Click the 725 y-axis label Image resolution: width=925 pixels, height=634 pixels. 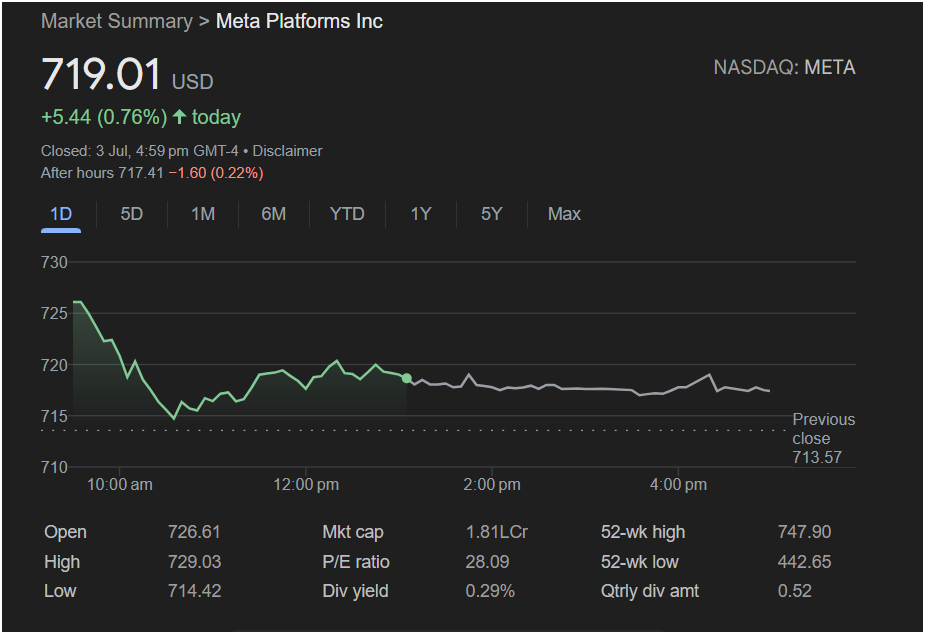(x=54, y=313)
